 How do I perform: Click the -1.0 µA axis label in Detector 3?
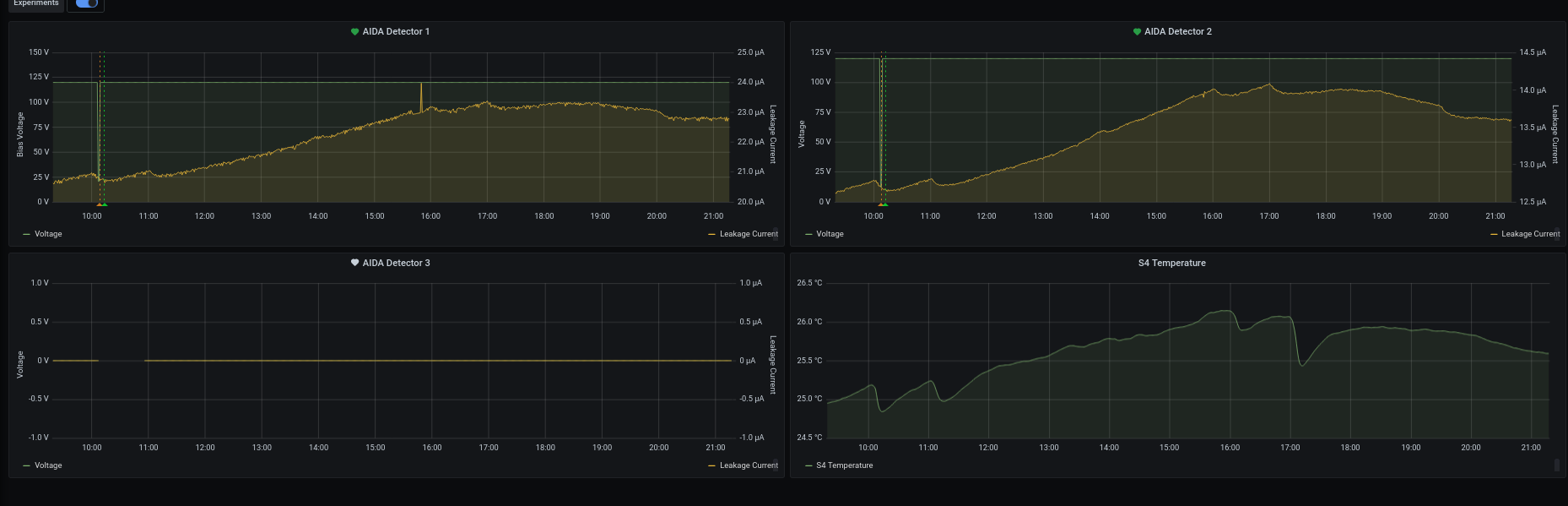pyautogui.click(x=751, y=438)
